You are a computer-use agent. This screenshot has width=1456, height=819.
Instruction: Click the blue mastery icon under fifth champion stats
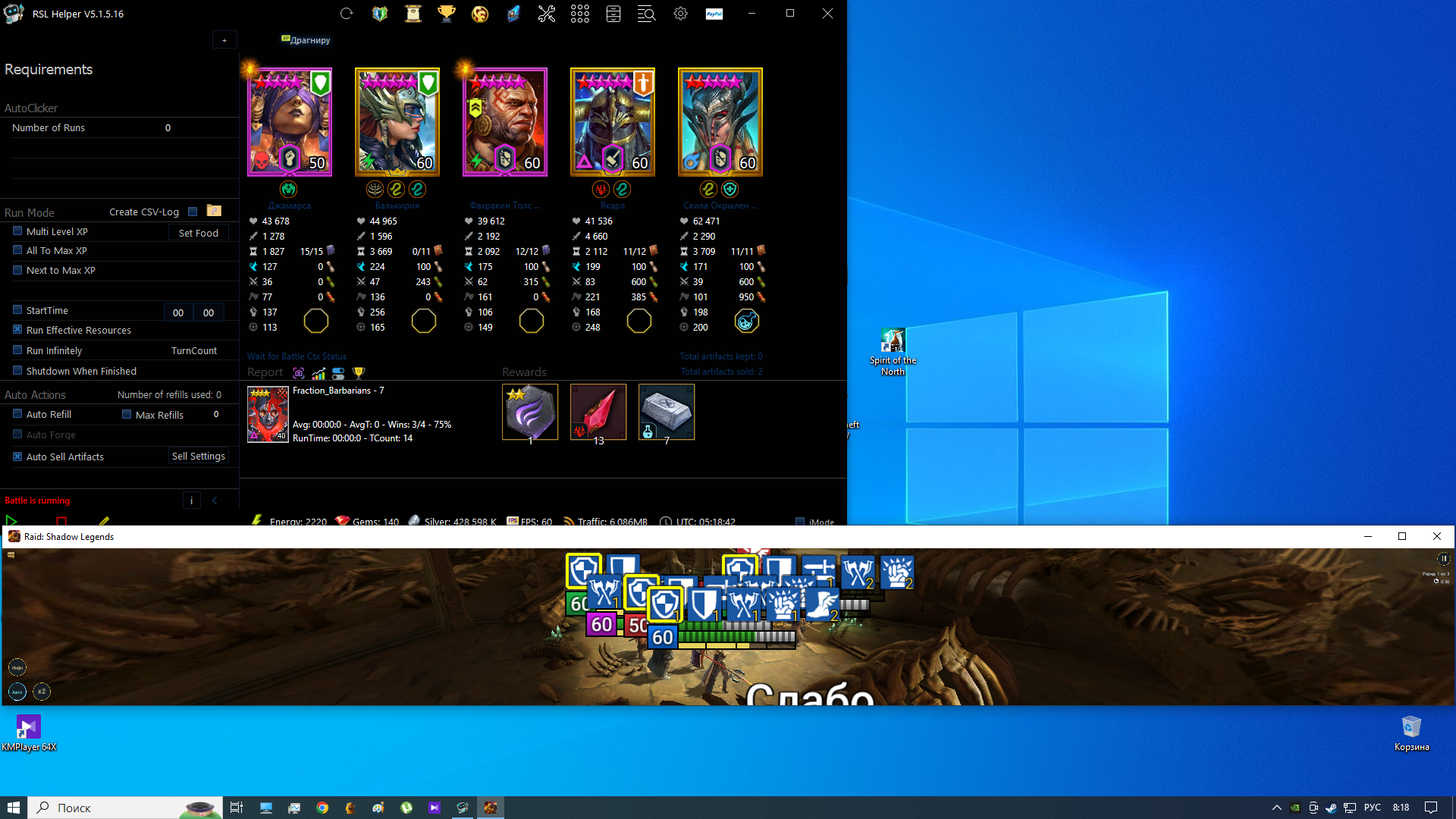[x=746, y=322]
